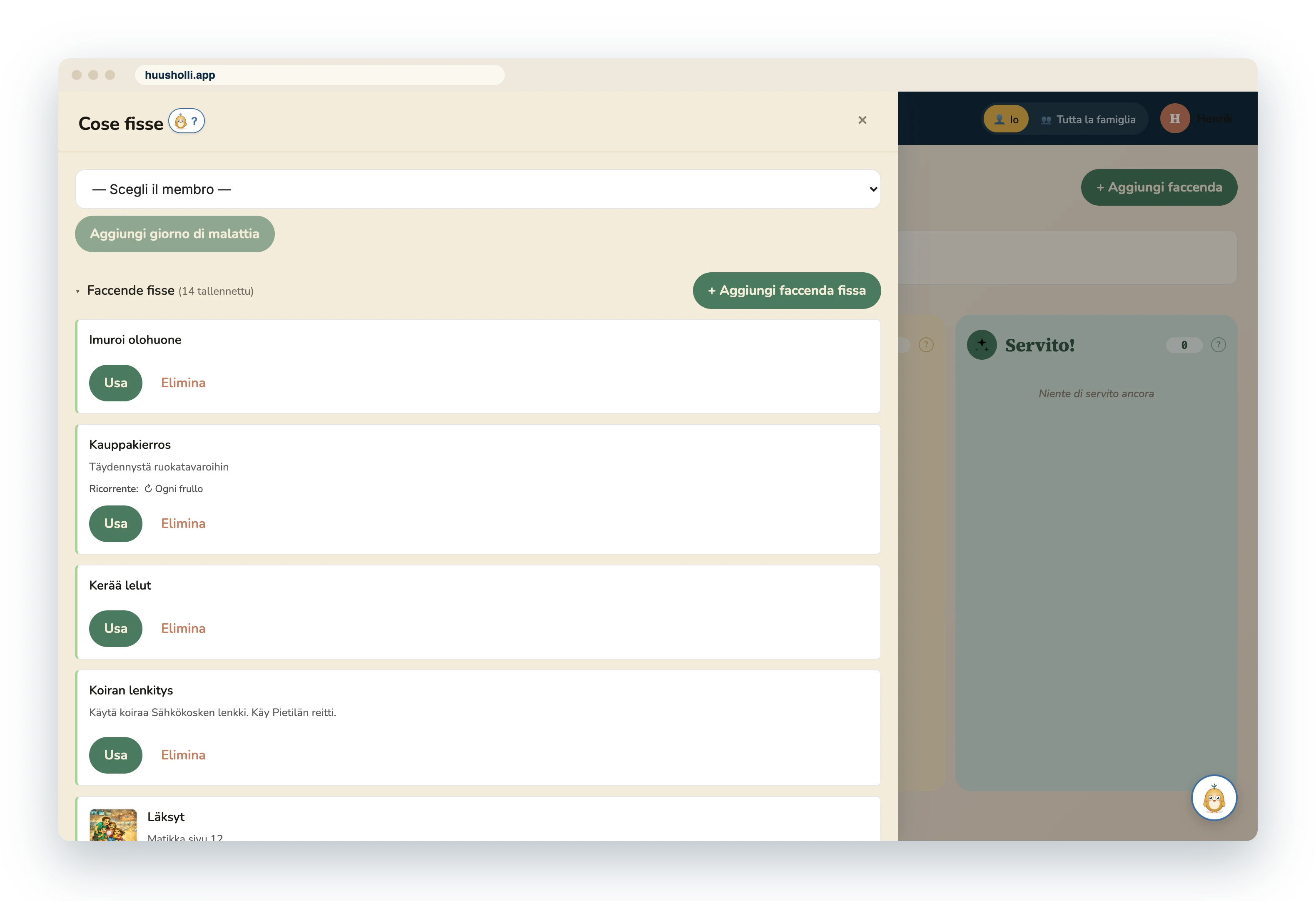This screenshot has width=1316, height=901.
Task: Open the Servito! column help icon
Action: coord(1218,345)
